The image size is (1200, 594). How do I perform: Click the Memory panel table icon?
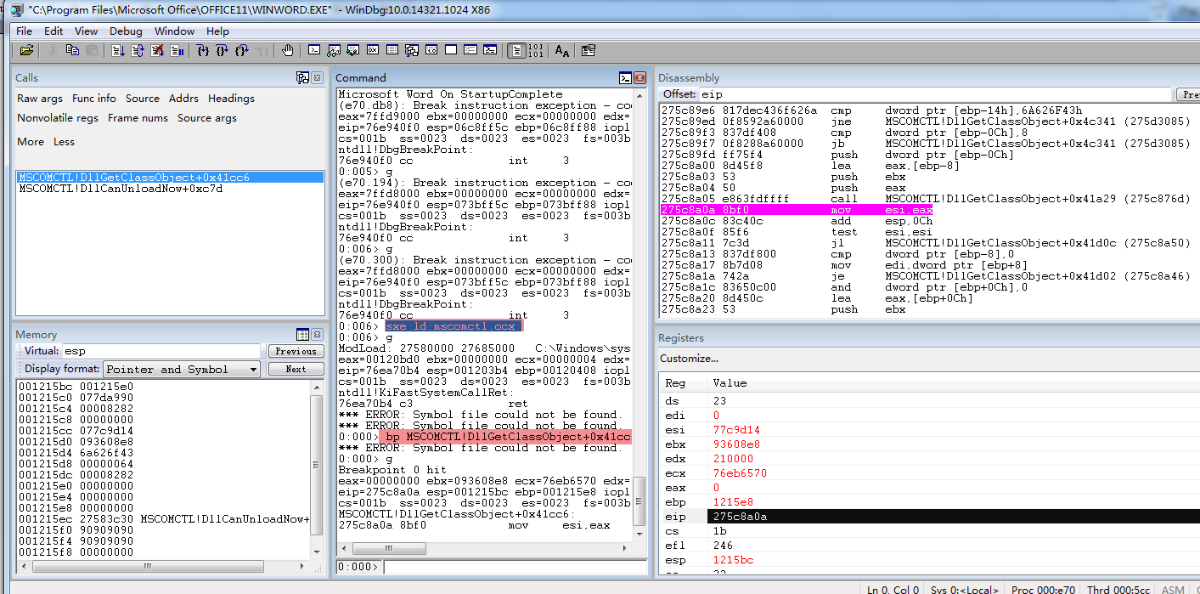[x=303, y=334]
